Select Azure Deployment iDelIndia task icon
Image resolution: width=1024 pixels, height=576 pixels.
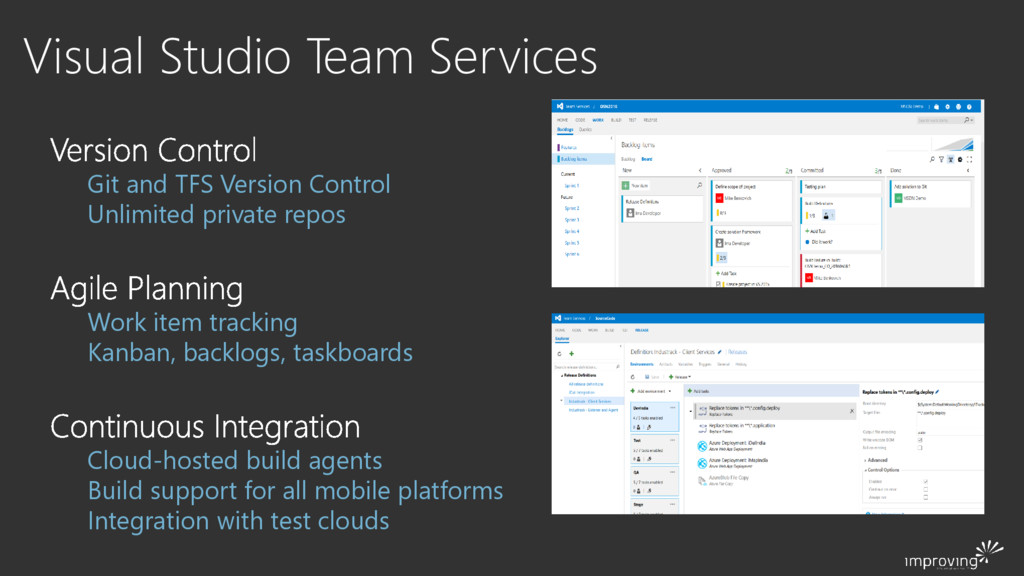(702, 445)
